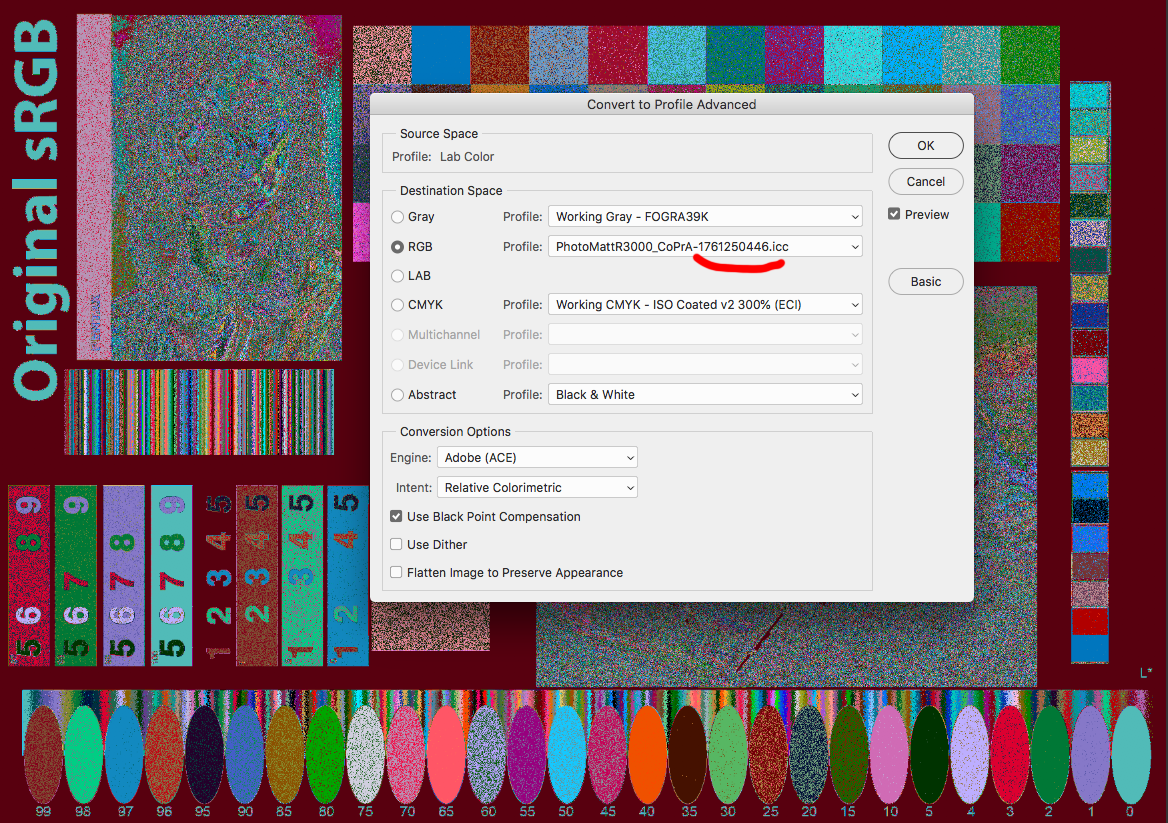Open the Working Gray FOGRA39K profile dropdown
Viewport: 1168px width, 823px height.
coord(704,217)
